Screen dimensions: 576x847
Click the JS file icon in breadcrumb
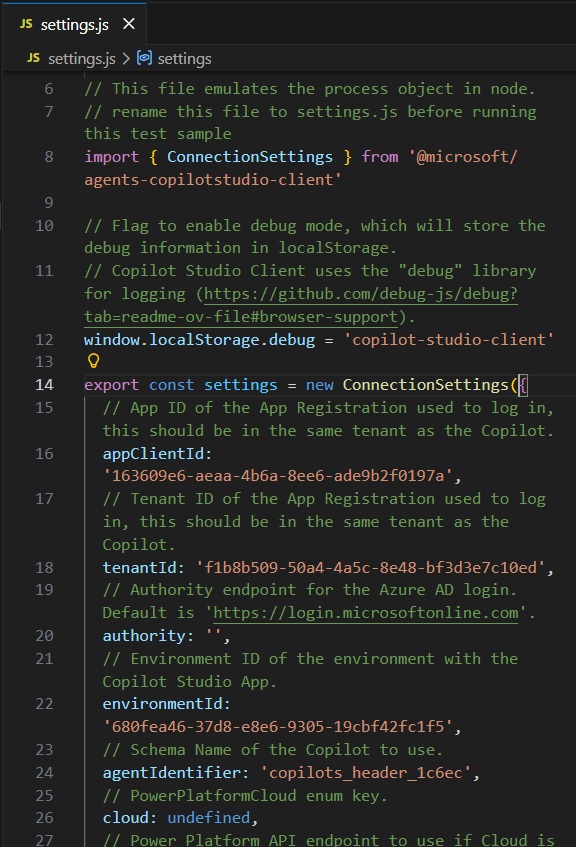[34, 58]
